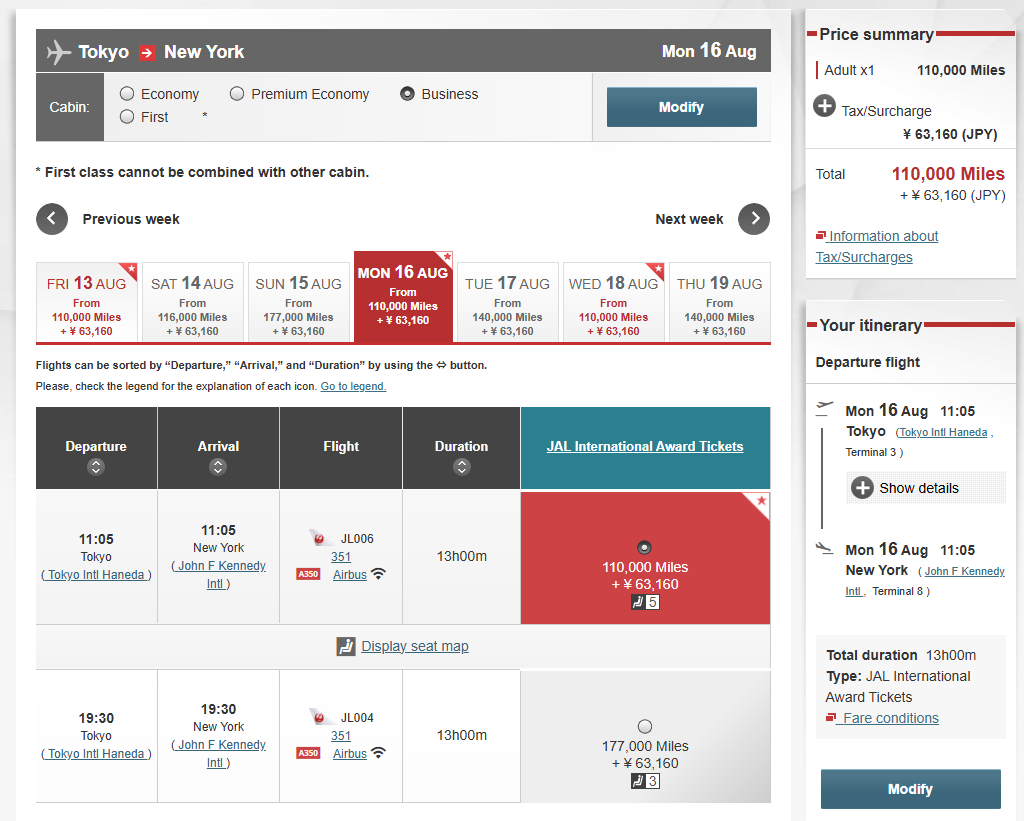Switch to THU 19 AUG date tab

[x=720, y=302]
